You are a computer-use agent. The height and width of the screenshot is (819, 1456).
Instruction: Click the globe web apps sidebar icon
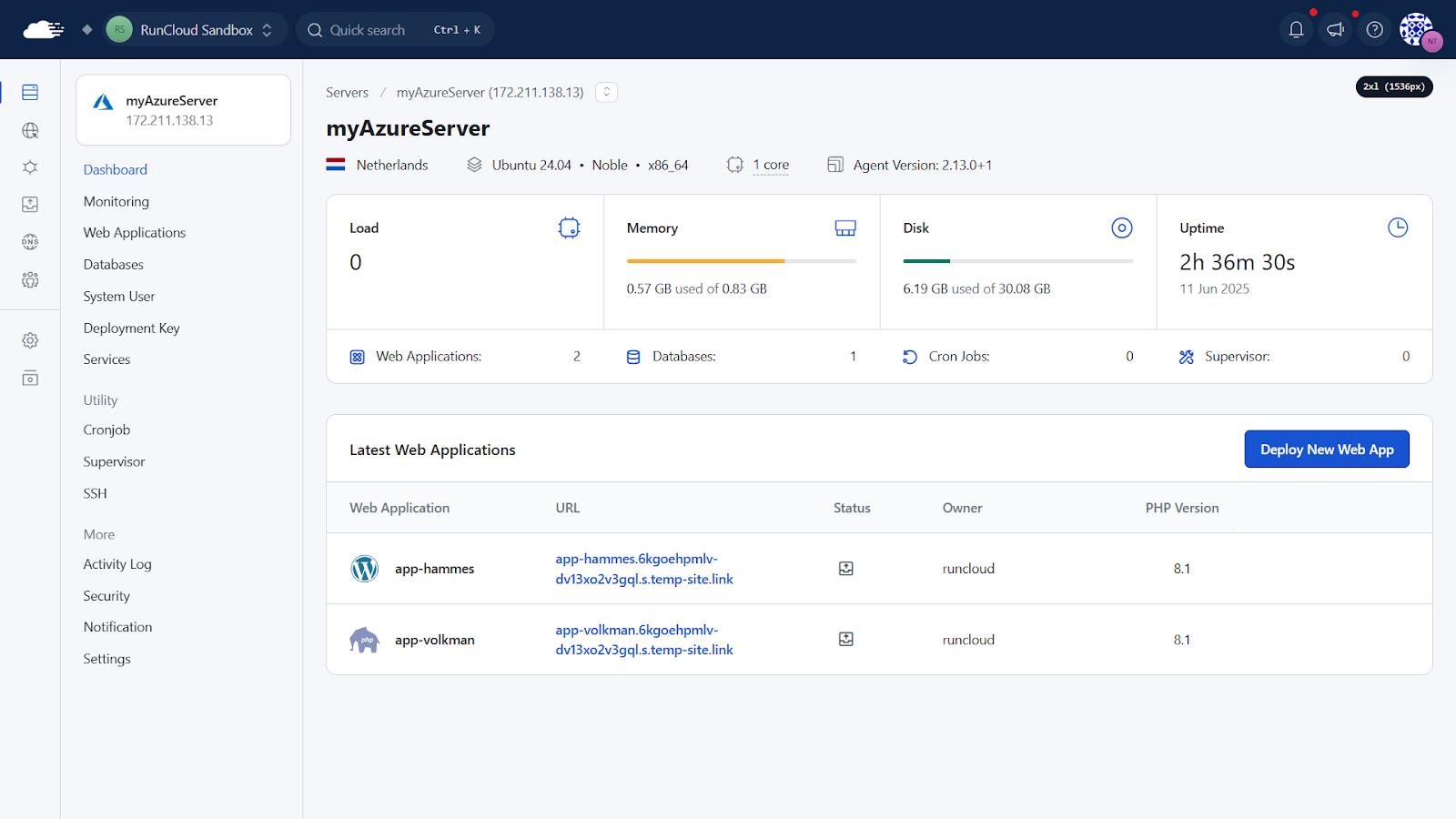30,131
